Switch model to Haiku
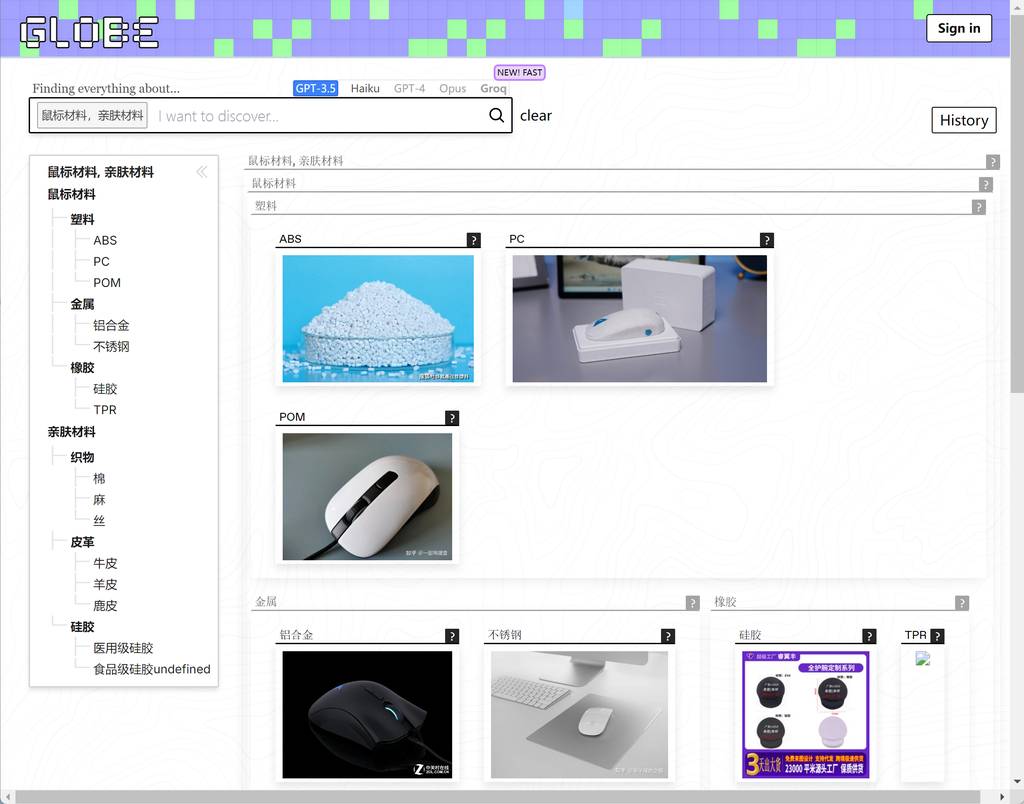This screenshot has height=804, width=1024. 365,88
